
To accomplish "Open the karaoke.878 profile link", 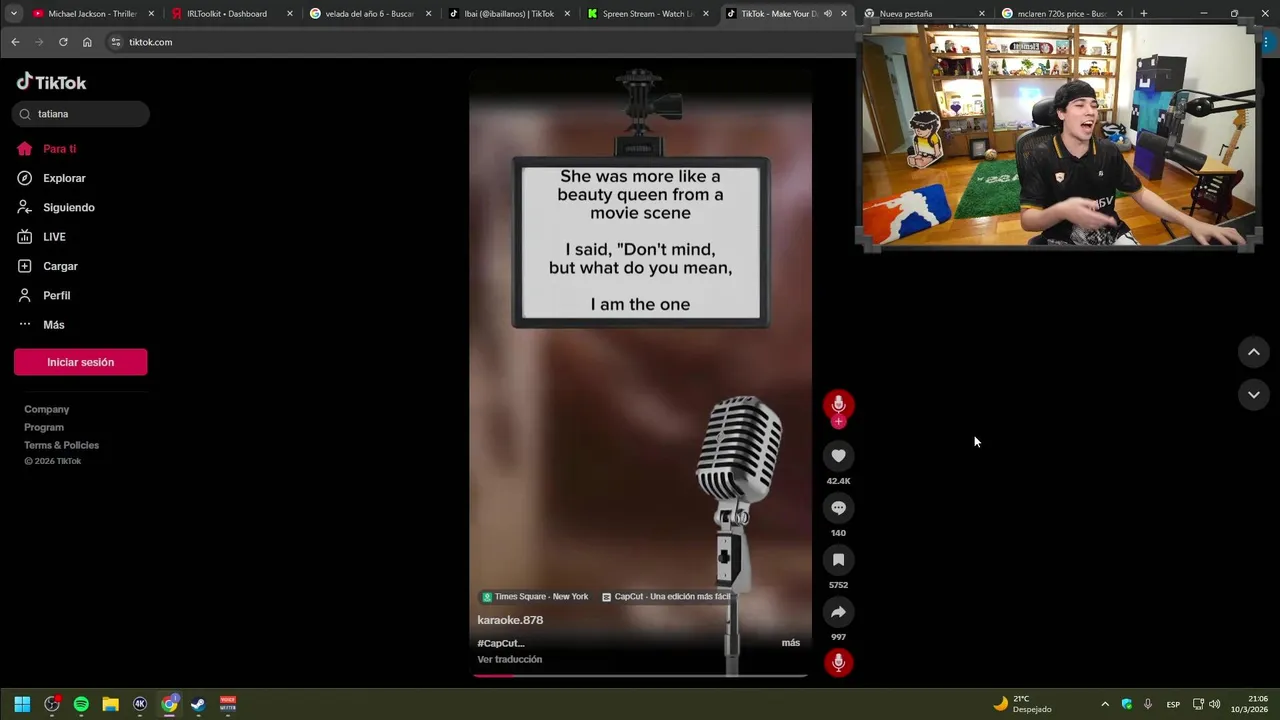I will click(x=510, y=620).
